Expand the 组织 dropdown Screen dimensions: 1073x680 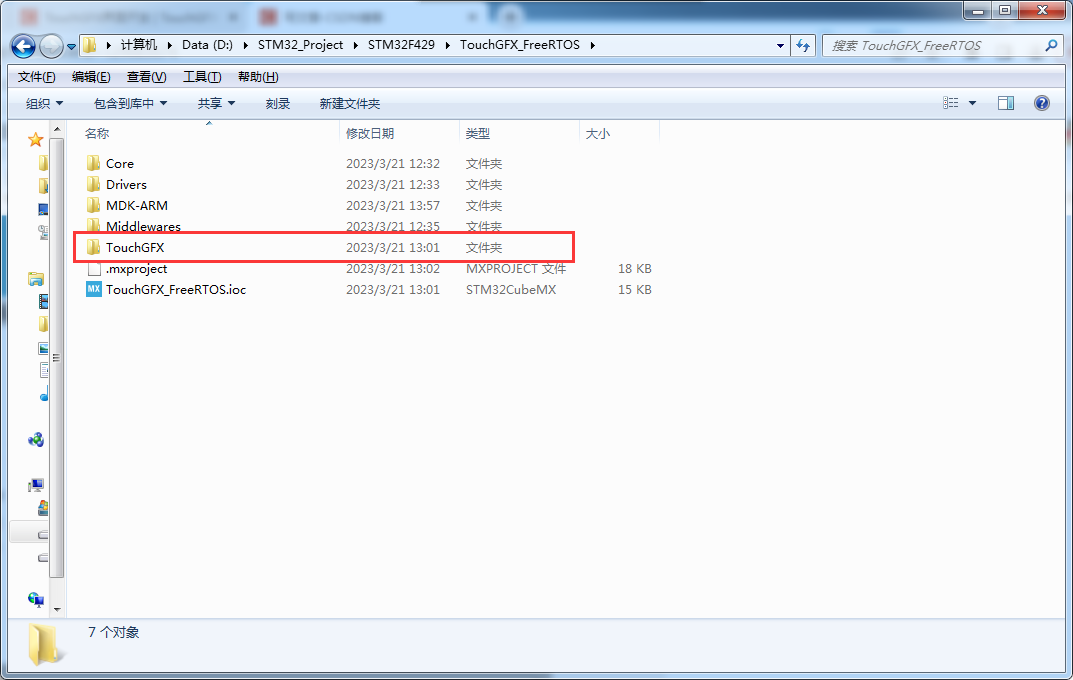click(x=44, y=103)
